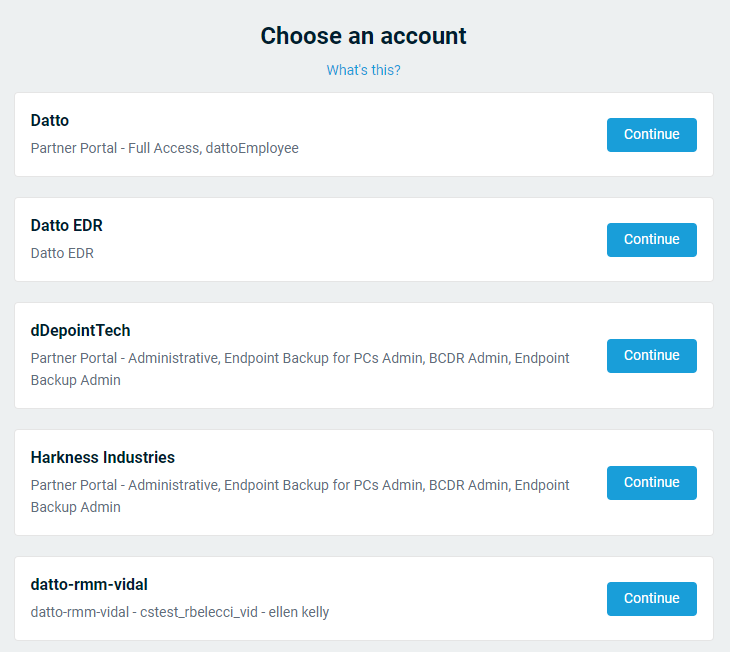
Task: Select the Datto account title
Action: coord(50,121)
